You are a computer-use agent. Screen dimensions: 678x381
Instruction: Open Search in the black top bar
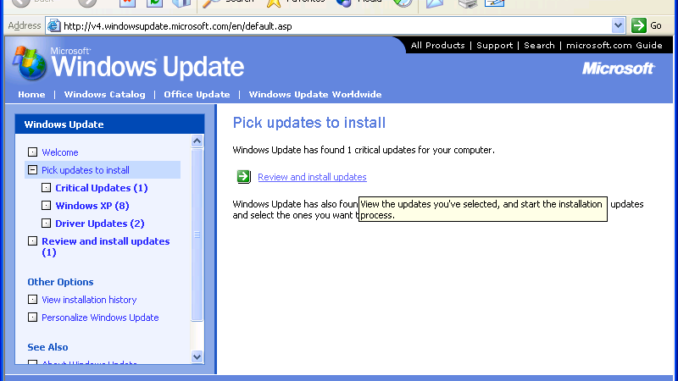(x=539, y=45)
